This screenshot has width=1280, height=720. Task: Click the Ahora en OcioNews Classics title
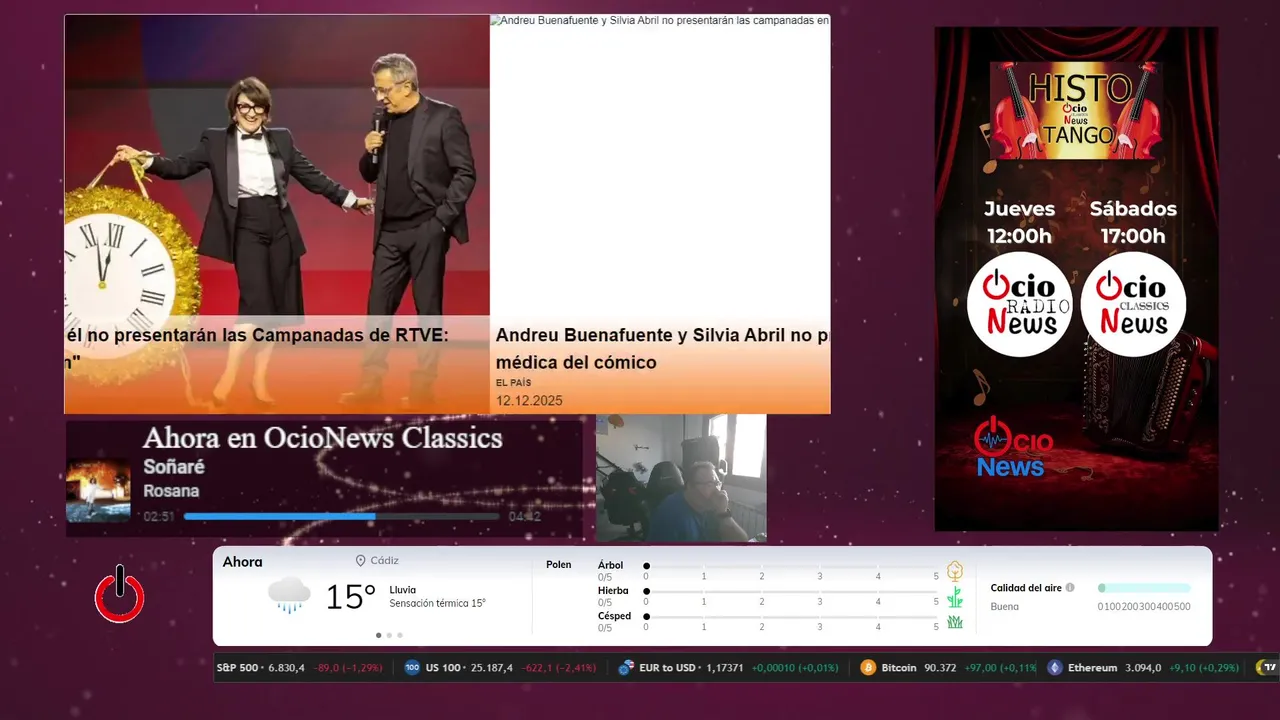[x=323, y=437]
